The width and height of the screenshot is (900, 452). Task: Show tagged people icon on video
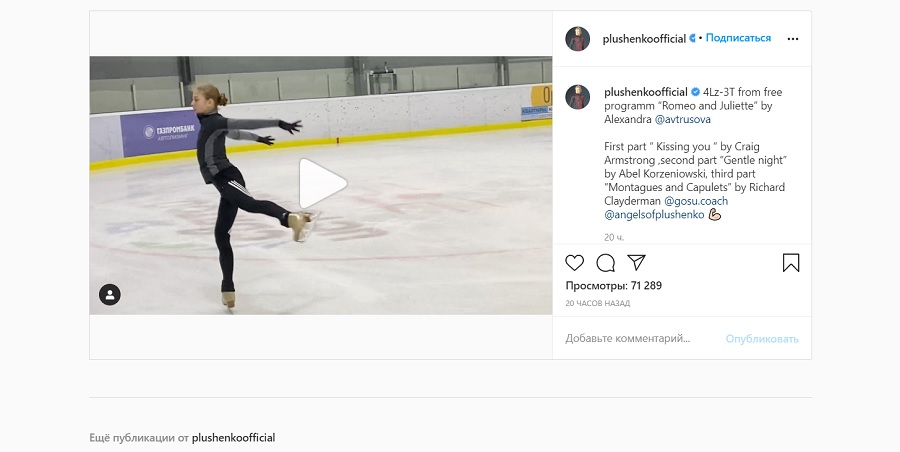110,295
